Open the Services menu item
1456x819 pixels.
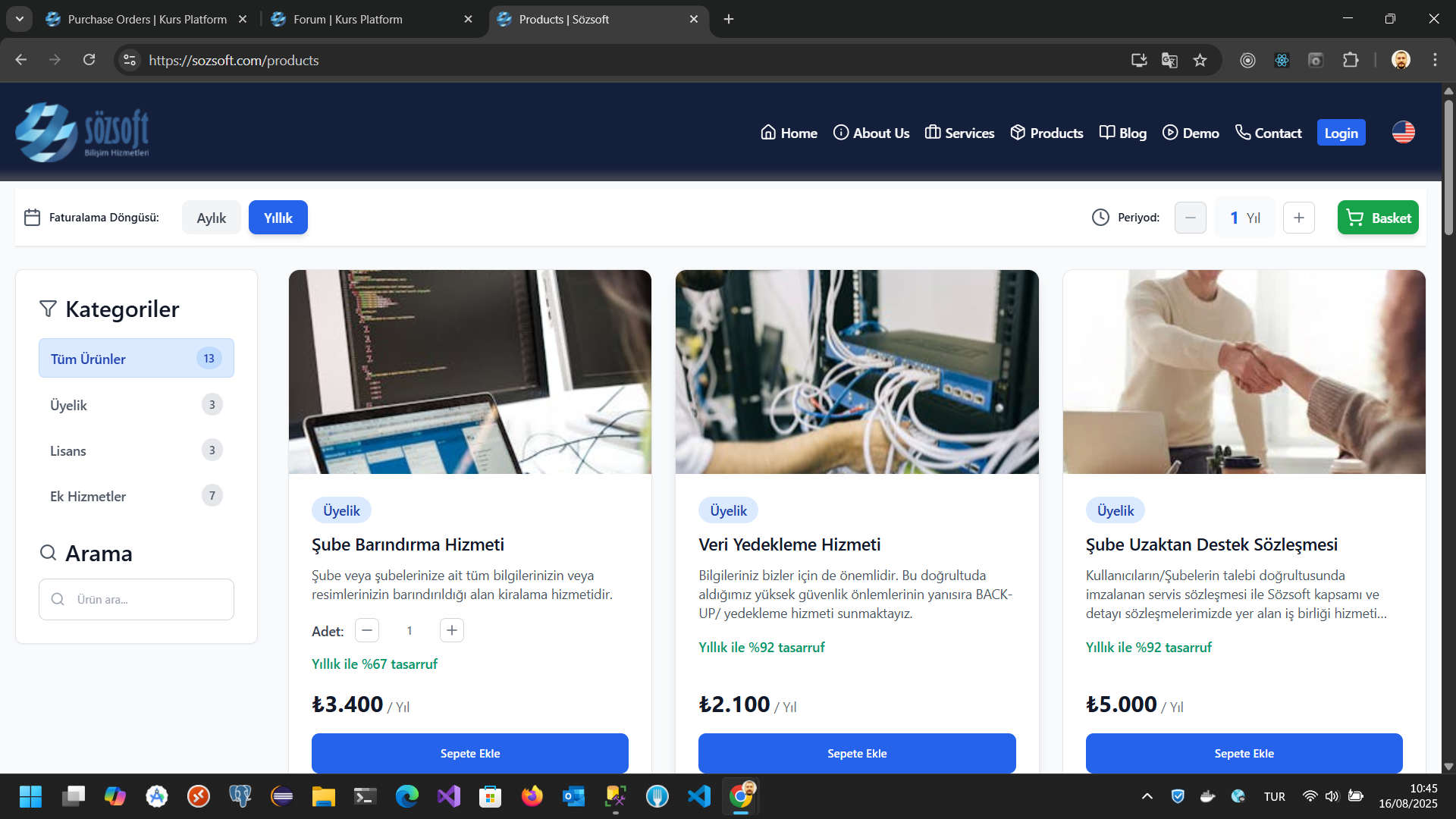click(959, 133)
